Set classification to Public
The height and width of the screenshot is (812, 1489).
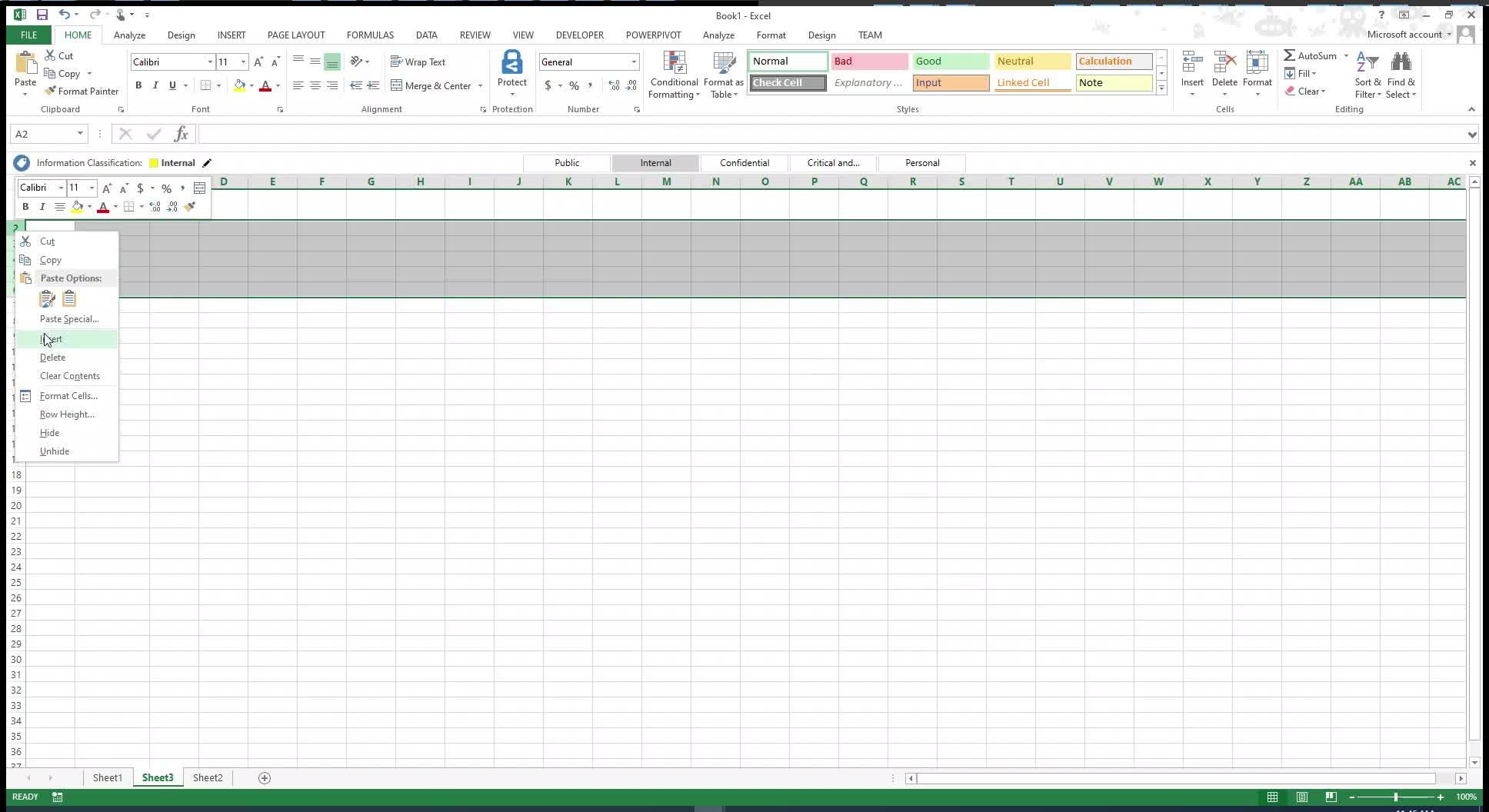pos(567,163)
